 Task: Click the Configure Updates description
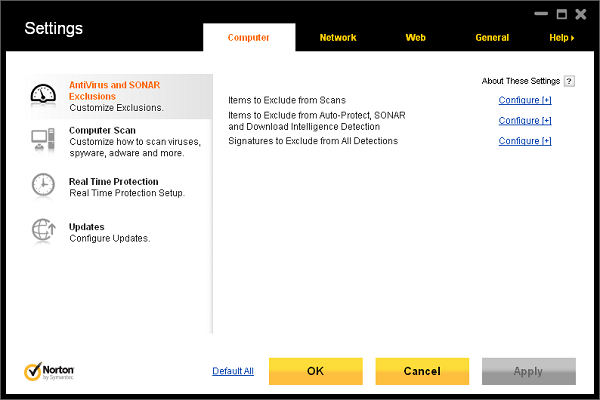point(110,238)
